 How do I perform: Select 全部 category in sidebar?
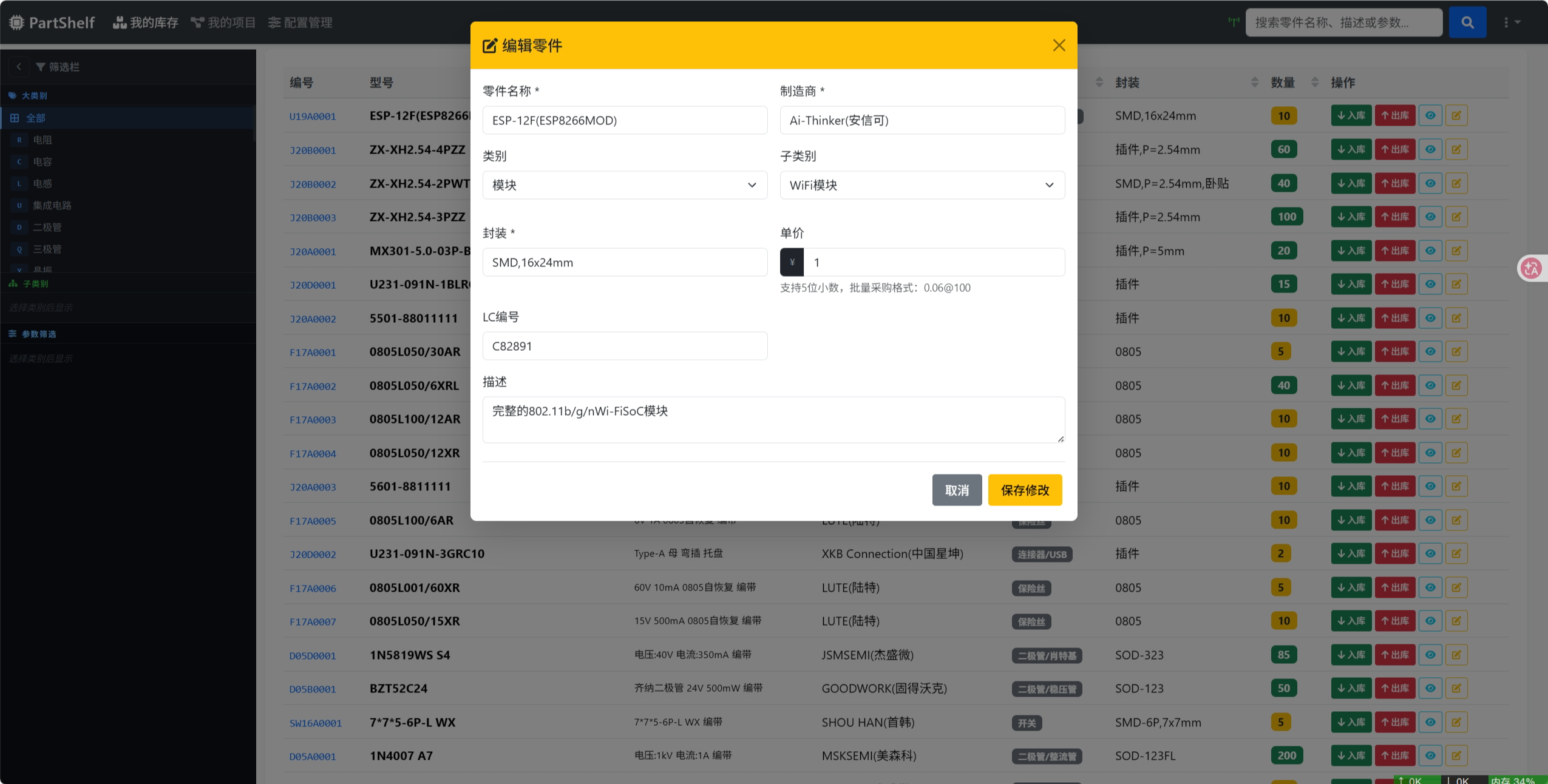coord(127,118)
